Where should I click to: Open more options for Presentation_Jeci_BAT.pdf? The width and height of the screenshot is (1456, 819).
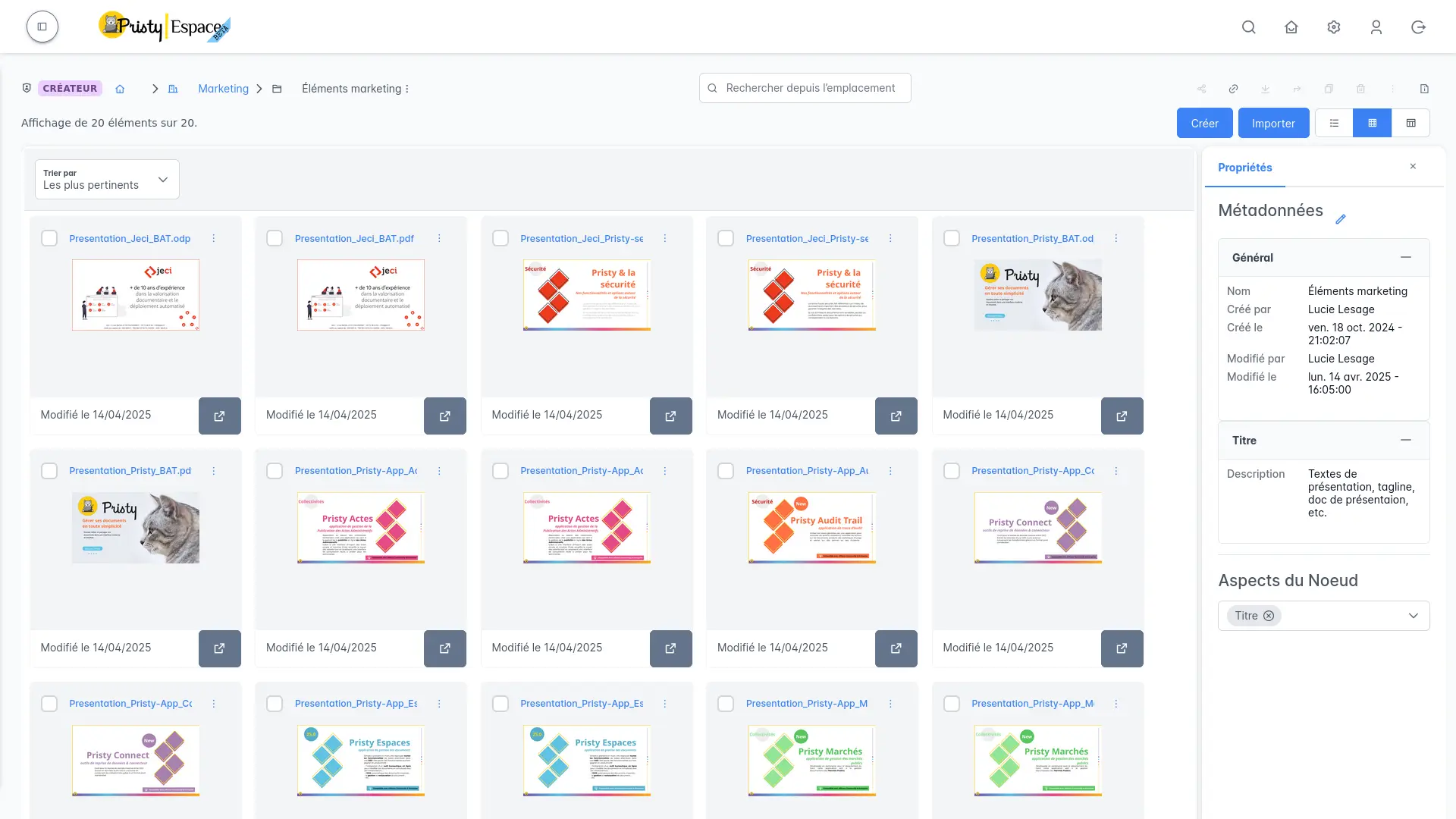click(x=439, y=238)
